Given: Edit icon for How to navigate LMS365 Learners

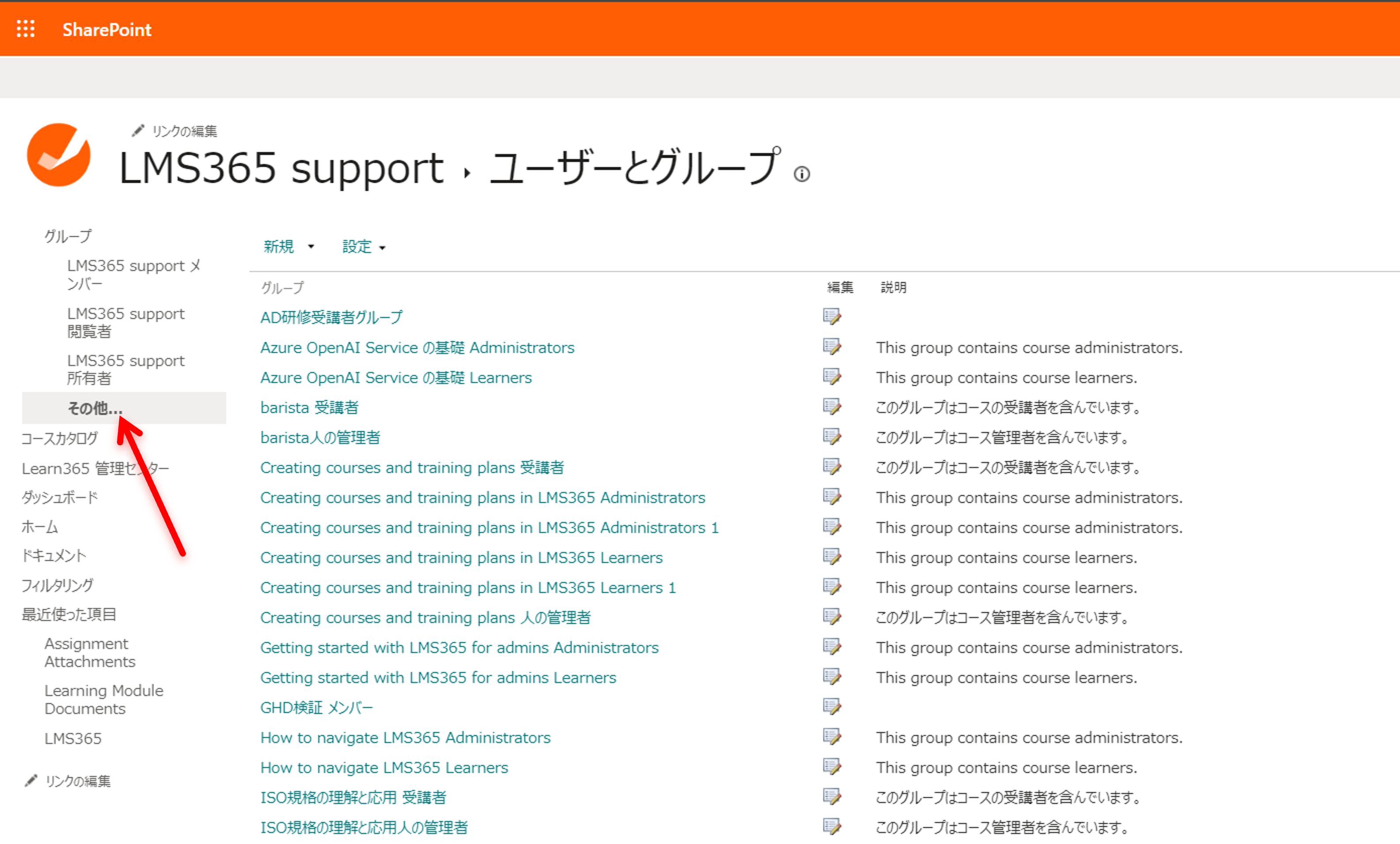Looking at the screenshot, I should coord(832,767).
